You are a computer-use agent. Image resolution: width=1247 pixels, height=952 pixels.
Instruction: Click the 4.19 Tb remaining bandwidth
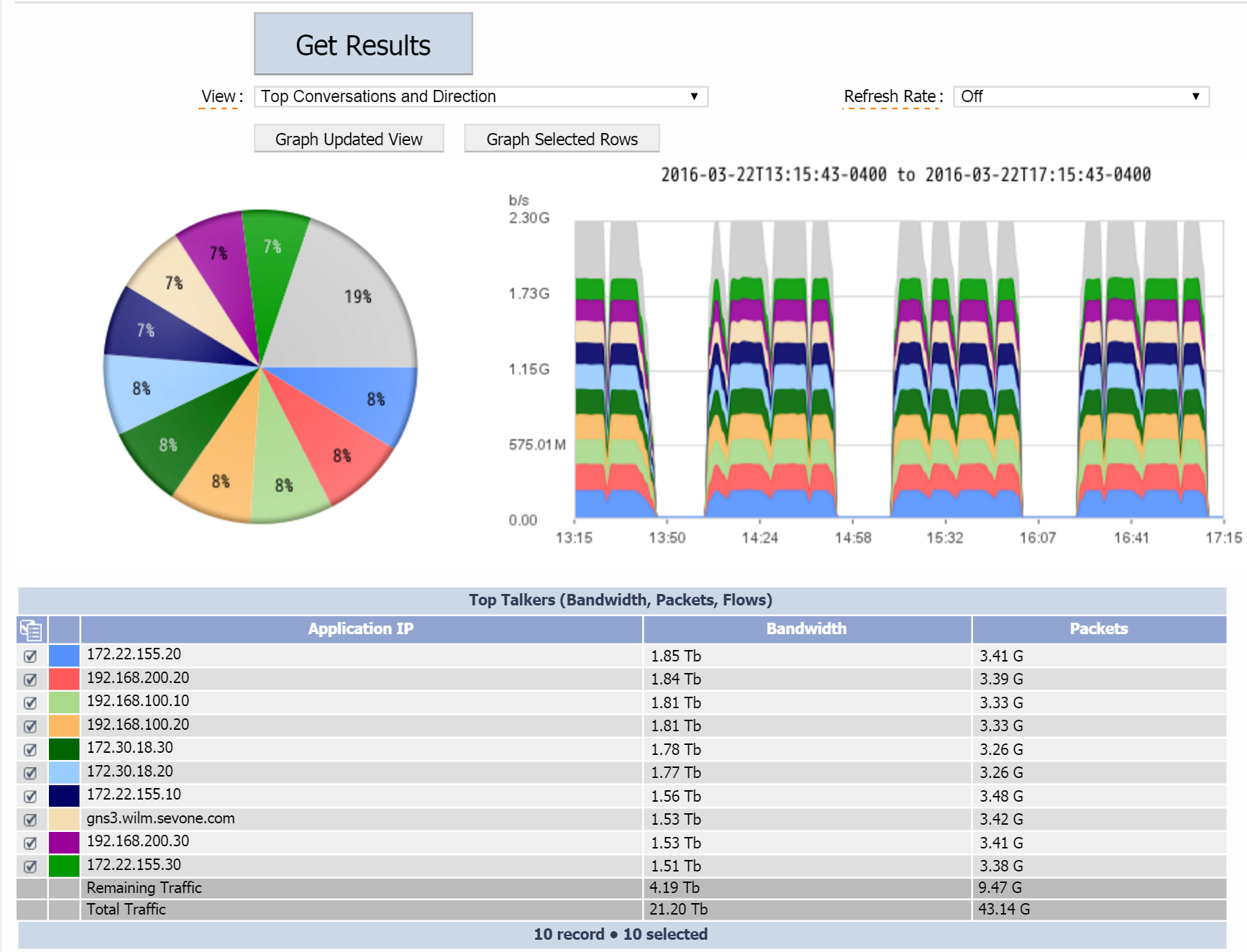point(675,888)
